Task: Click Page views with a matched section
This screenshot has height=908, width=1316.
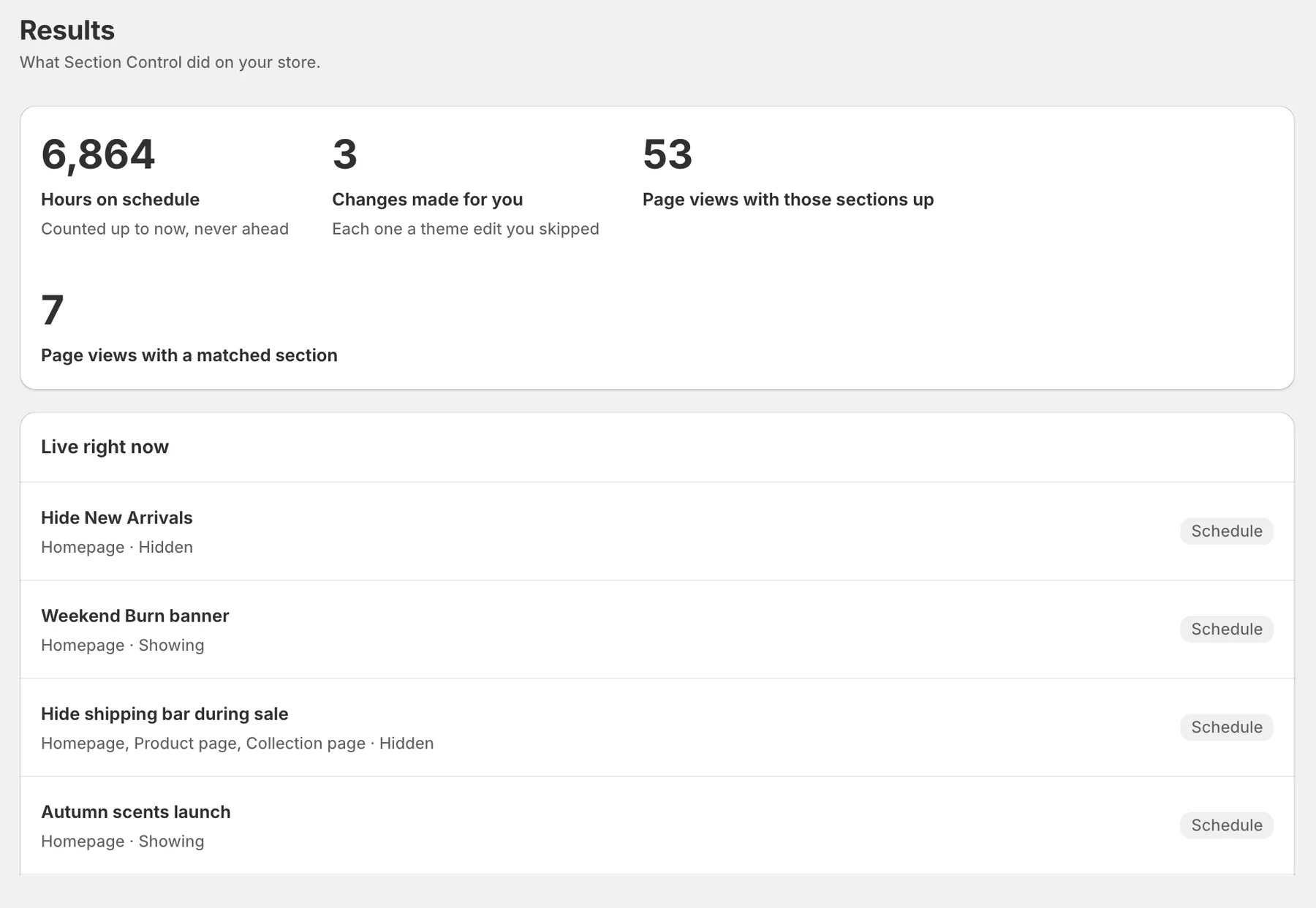Action: [189, 355]
